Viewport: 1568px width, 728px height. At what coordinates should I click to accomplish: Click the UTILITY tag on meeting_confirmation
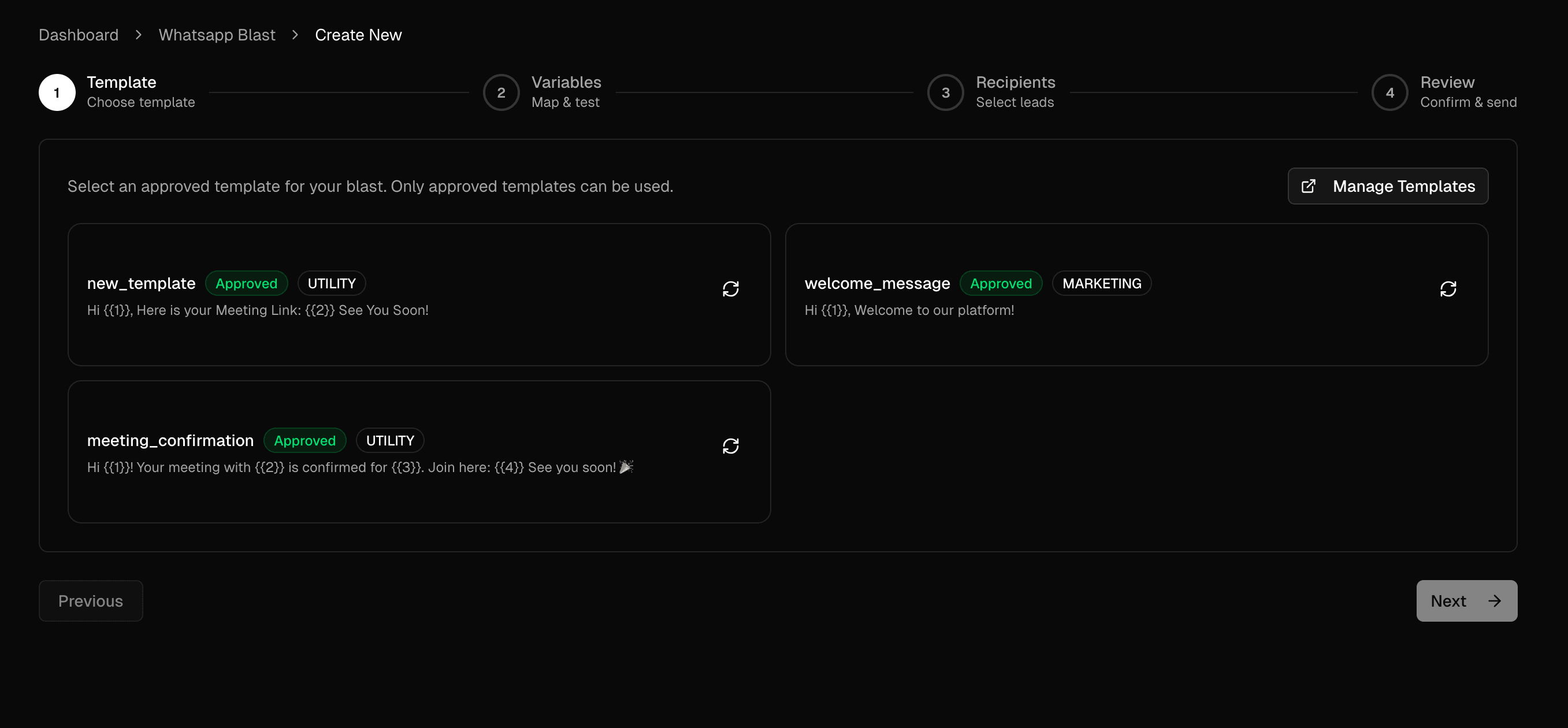coord(390,440)
